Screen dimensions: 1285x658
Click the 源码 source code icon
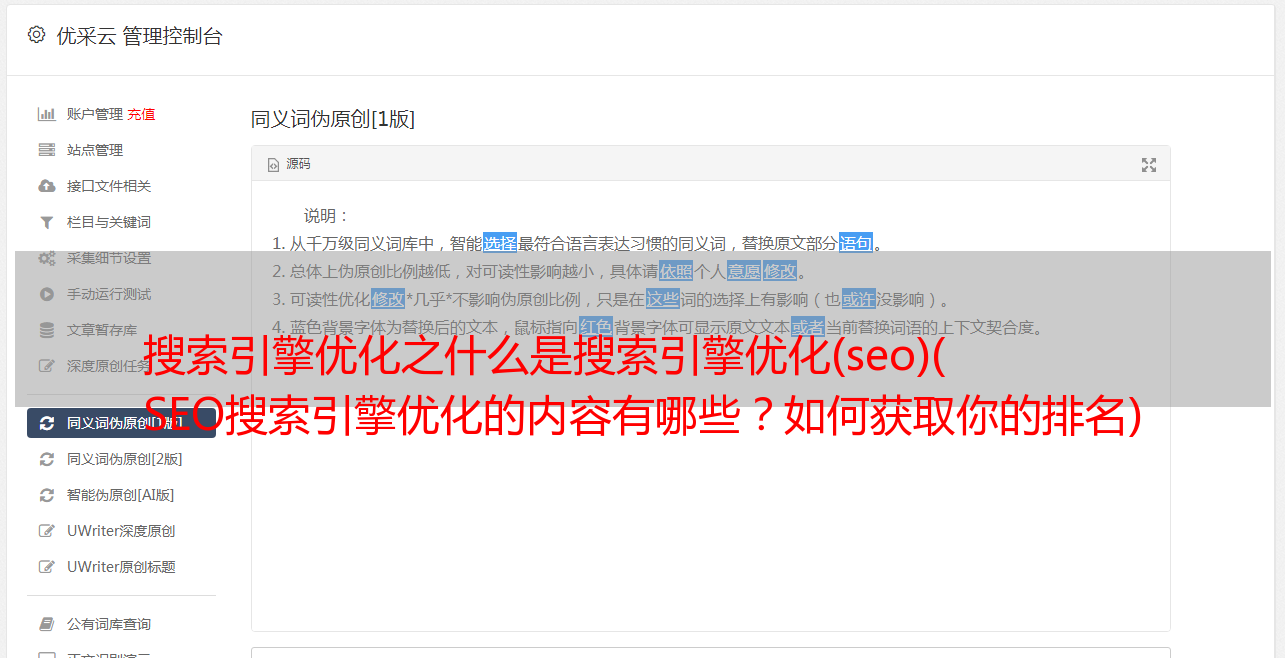[x=273, y=164]
